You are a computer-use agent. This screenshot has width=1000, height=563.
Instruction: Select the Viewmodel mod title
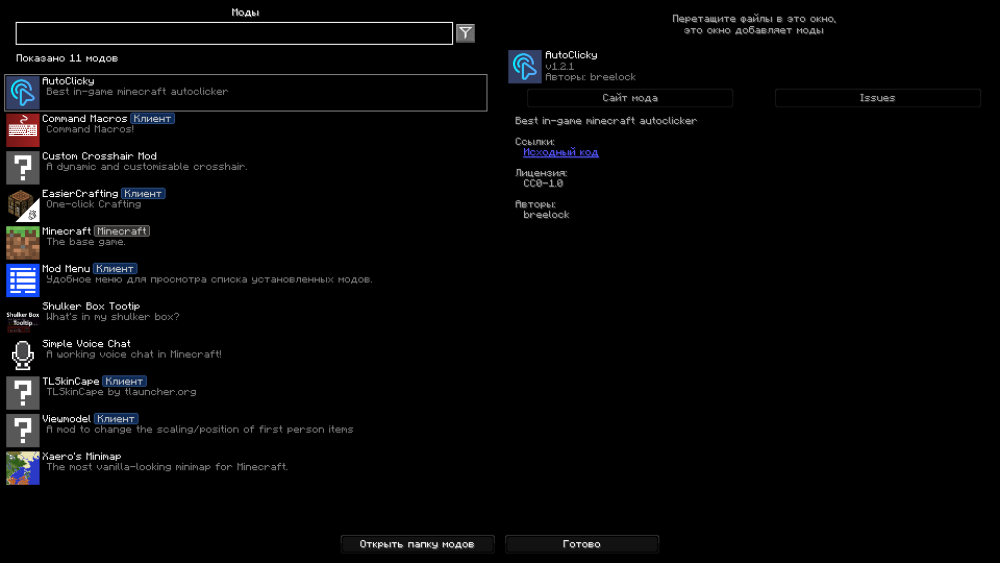[x=66, y=420]
